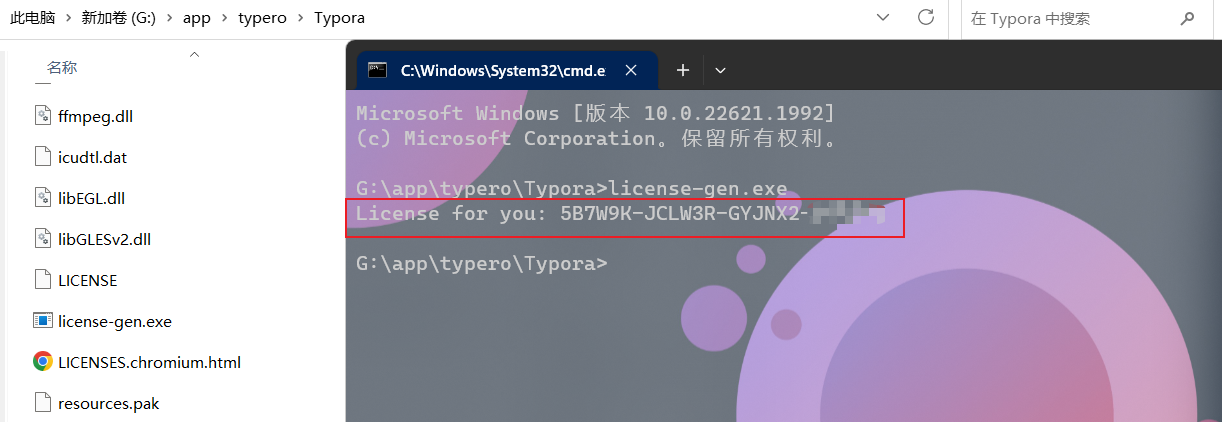Expand the address bar history dropdown
This screenshot has height=422, width=1222.
point(883,17)
